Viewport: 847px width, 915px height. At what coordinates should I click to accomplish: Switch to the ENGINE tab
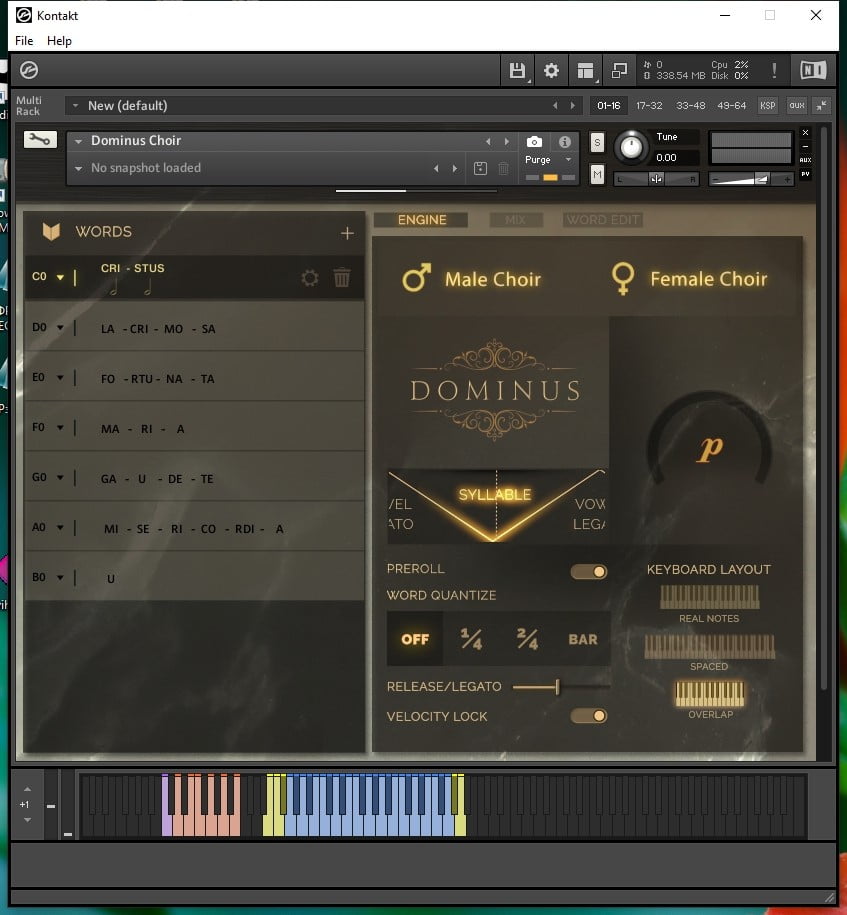[421, 220]
